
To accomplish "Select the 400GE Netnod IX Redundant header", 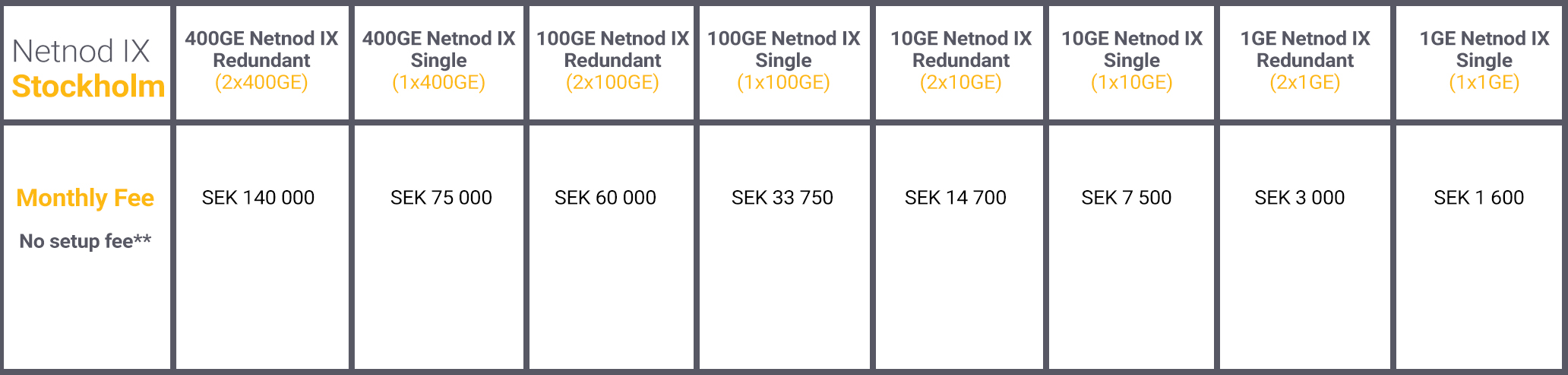I will click(262, 61).
